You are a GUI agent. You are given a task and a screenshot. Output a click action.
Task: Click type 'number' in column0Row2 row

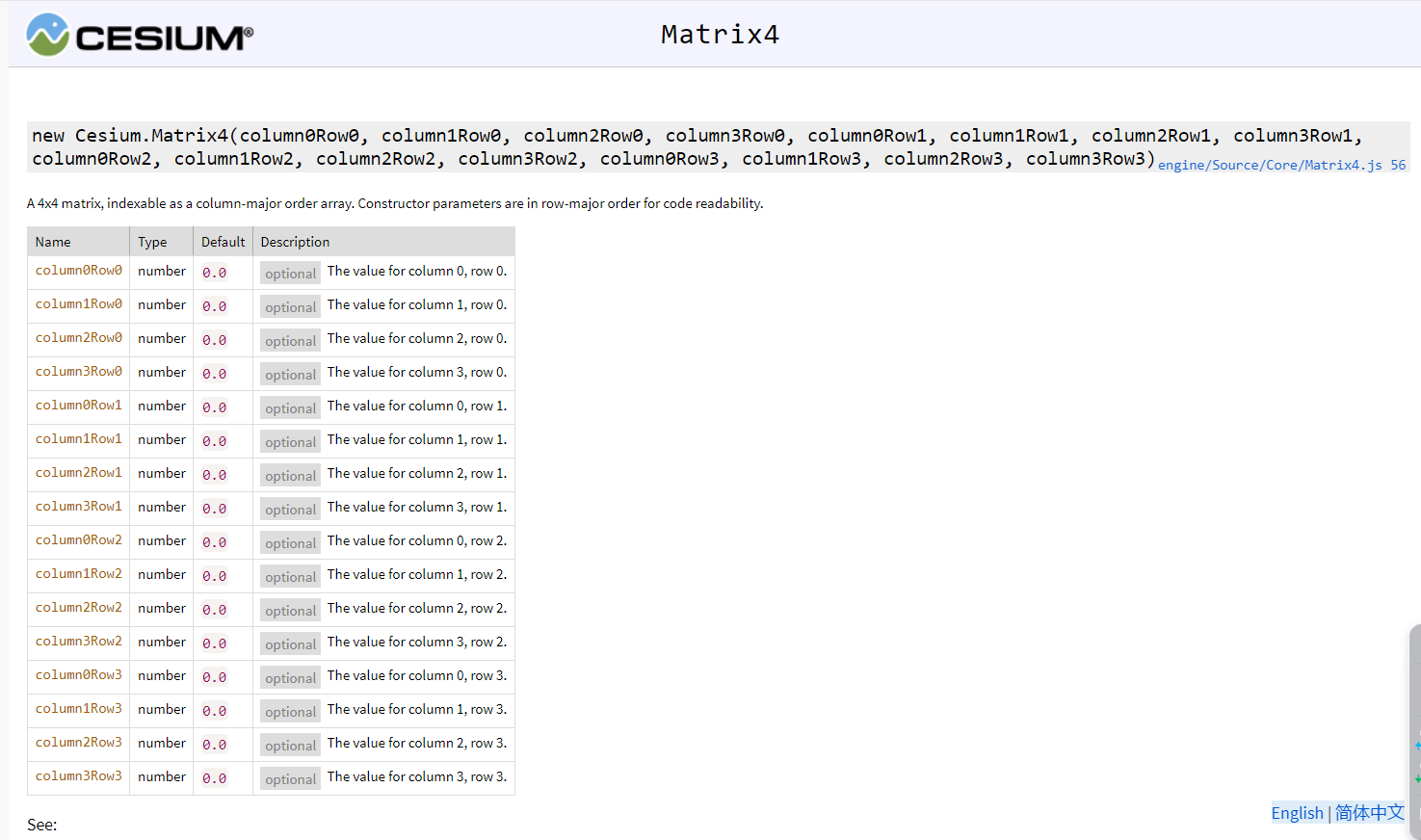coord(162,540)
